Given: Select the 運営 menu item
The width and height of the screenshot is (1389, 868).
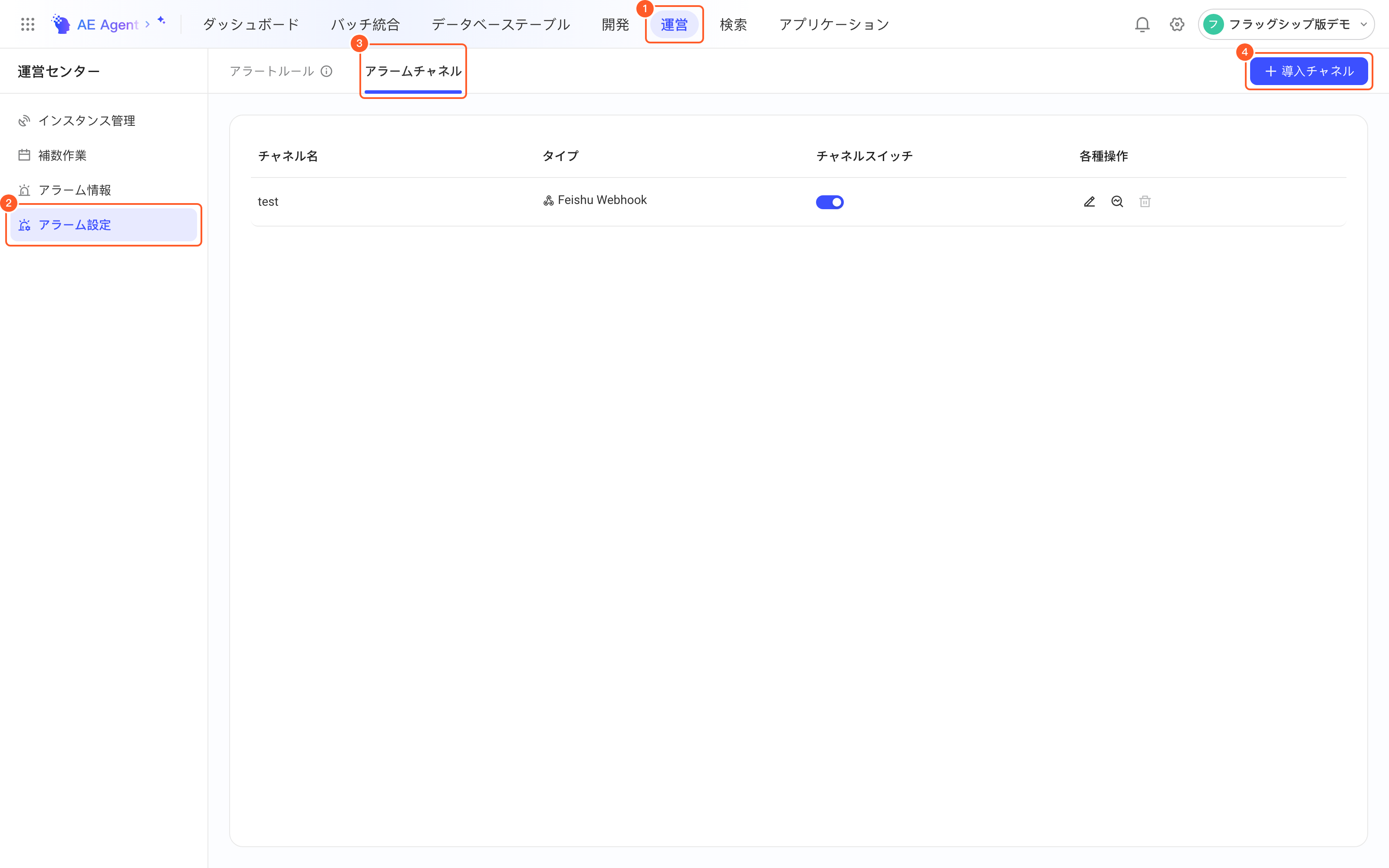Looking at the screenshot, I should (674, 24).
